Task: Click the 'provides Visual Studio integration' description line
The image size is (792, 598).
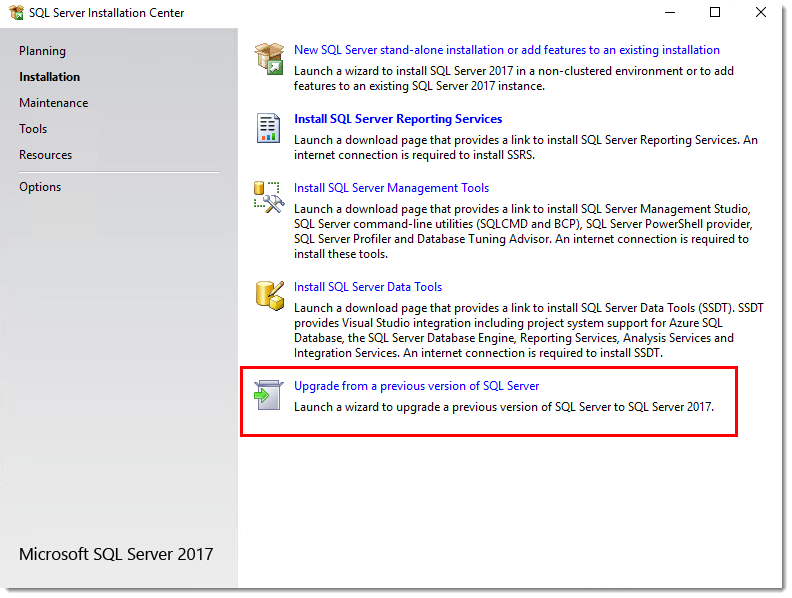Action: [508, 323]
